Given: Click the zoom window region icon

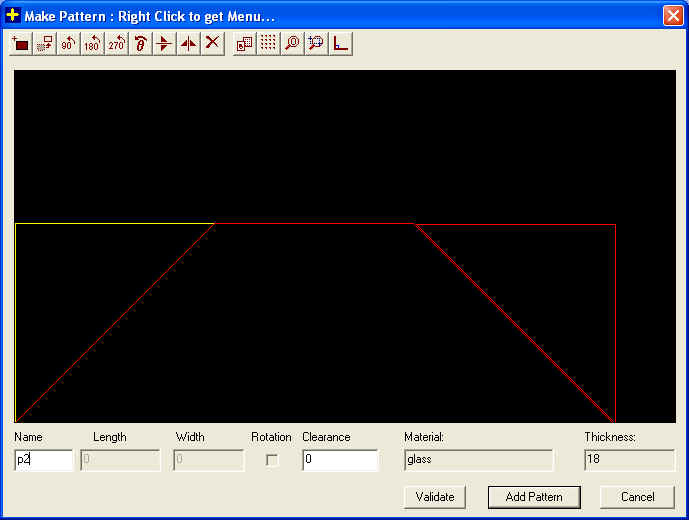Looking at the screenshot, I should click(x=316, y=43).
